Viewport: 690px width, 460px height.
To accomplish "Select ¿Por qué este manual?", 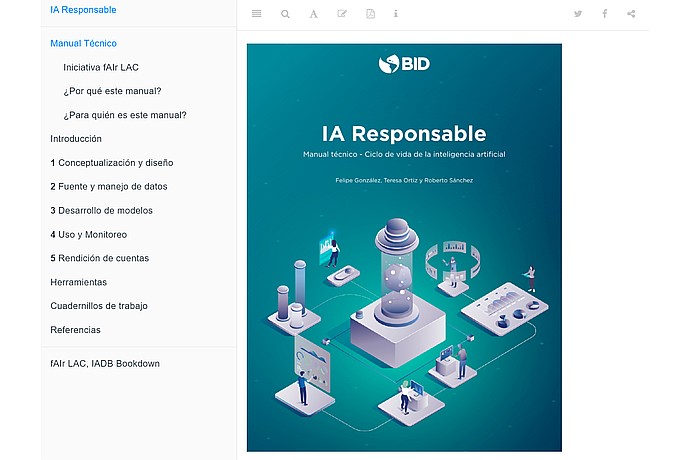I will 112,91.
